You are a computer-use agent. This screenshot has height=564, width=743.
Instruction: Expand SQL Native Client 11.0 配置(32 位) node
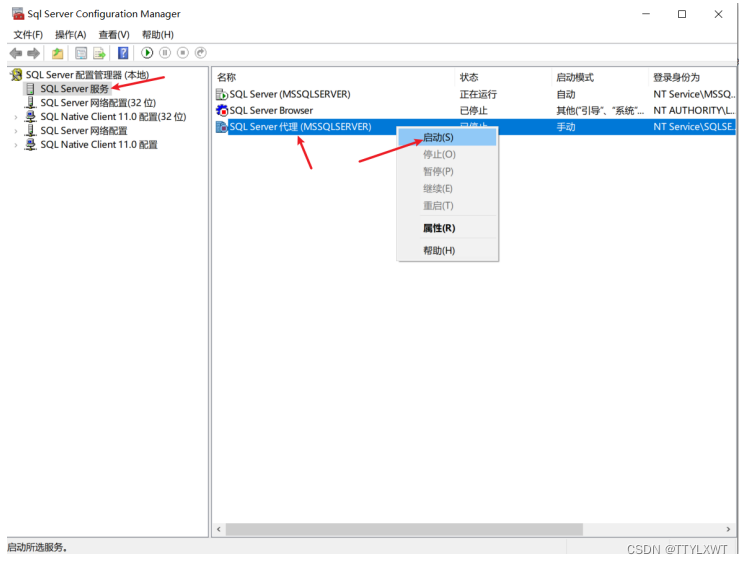tap(16, 117)
